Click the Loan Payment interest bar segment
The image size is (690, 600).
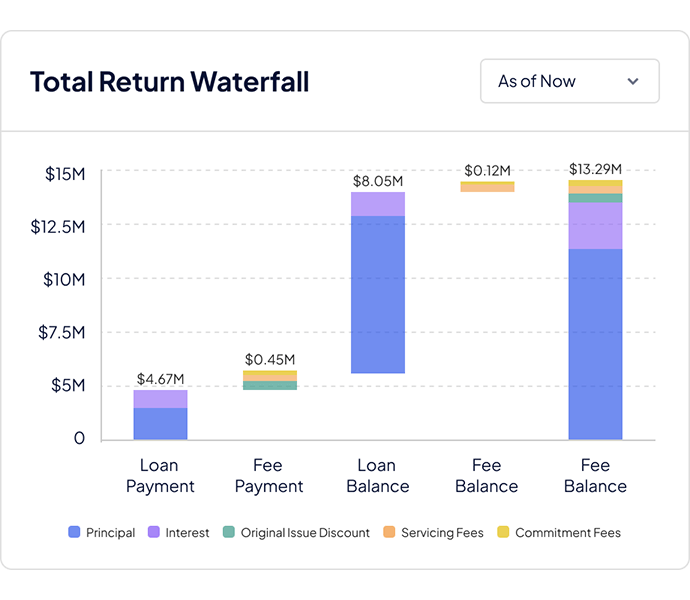point(160,398)
